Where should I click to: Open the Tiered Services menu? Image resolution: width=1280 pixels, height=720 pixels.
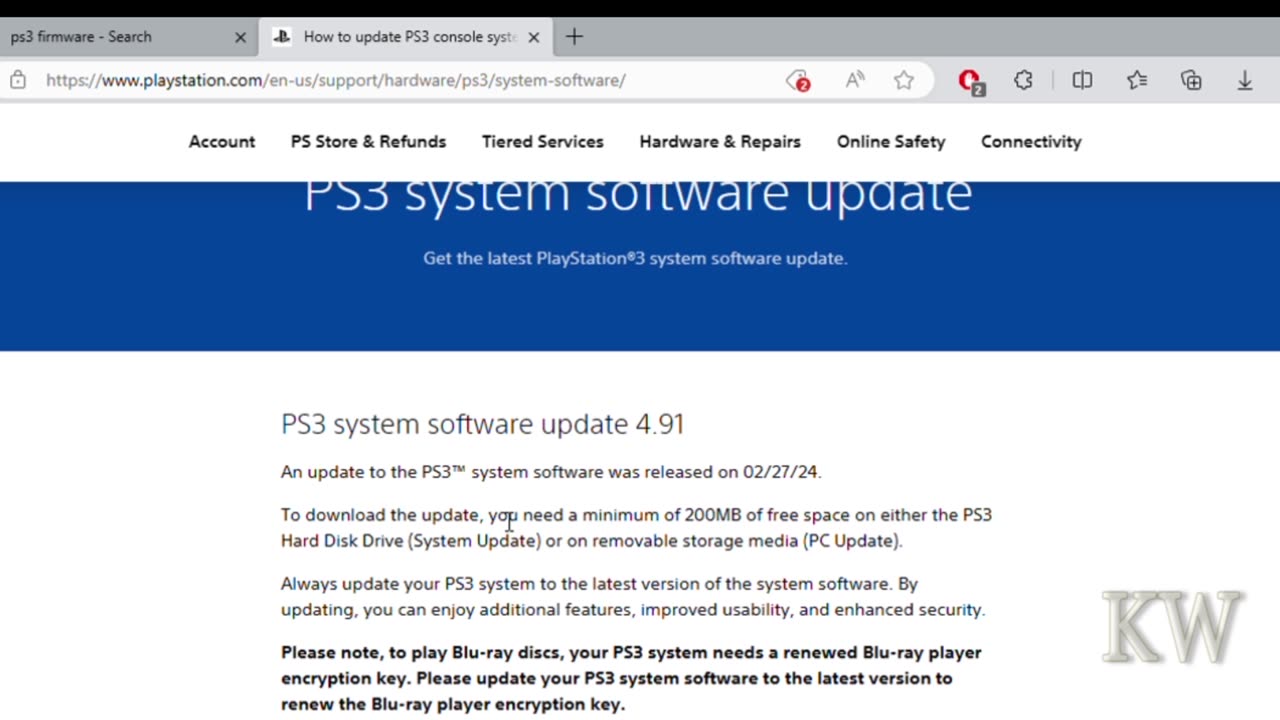tap(543, 142)
